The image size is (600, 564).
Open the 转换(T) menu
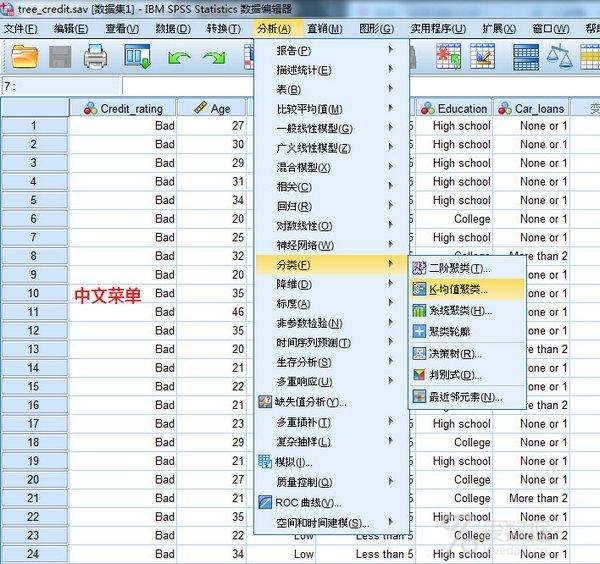(223, 29)
